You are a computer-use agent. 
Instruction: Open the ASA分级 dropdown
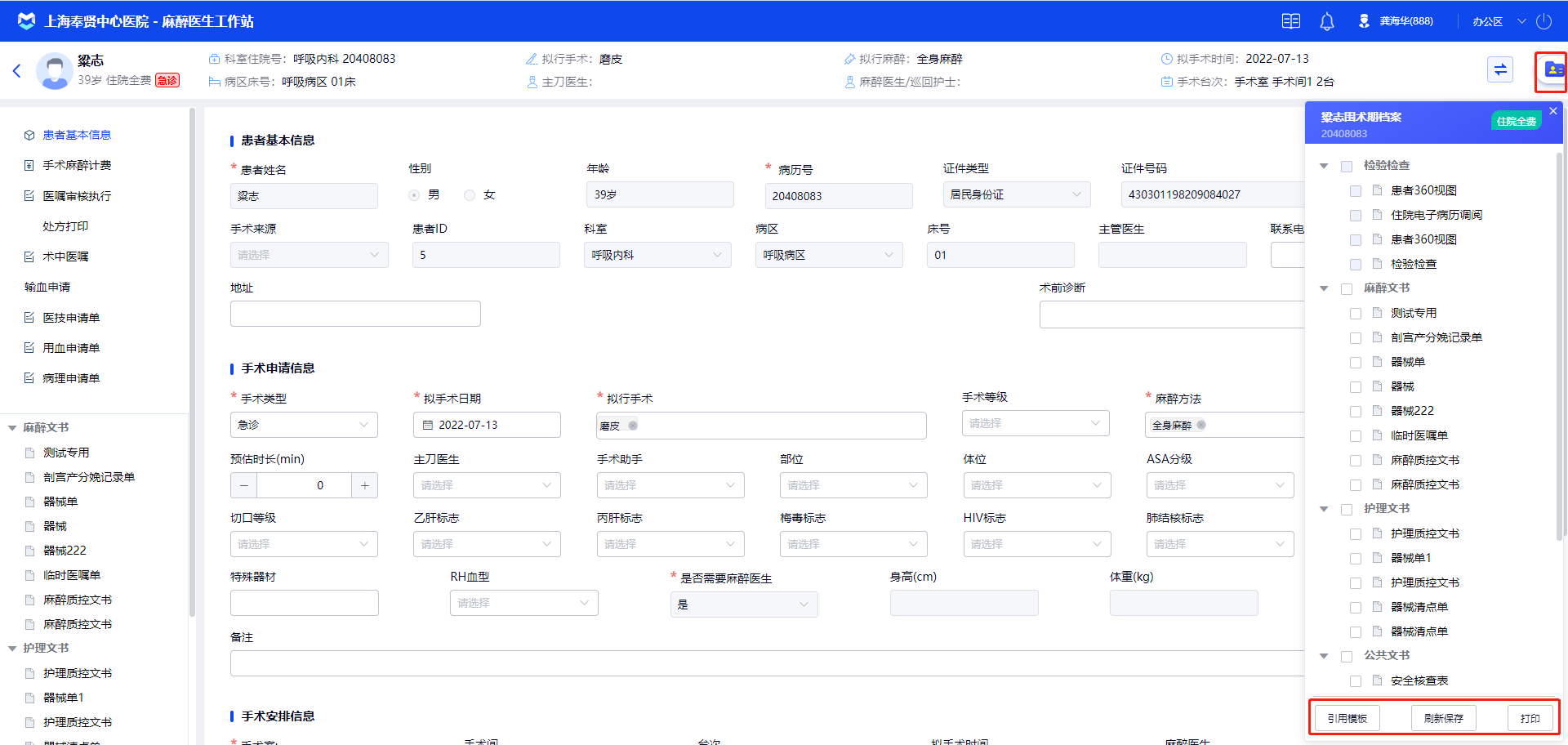click(x=1220, y=485)
